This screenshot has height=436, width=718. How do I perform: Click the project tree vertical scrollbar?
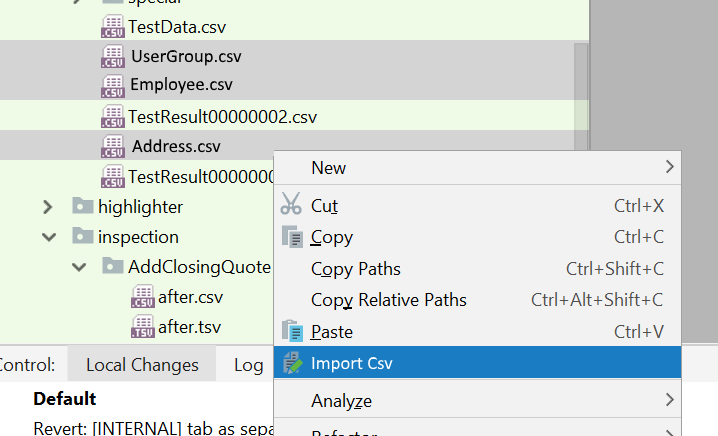click(x=581, y=96)
